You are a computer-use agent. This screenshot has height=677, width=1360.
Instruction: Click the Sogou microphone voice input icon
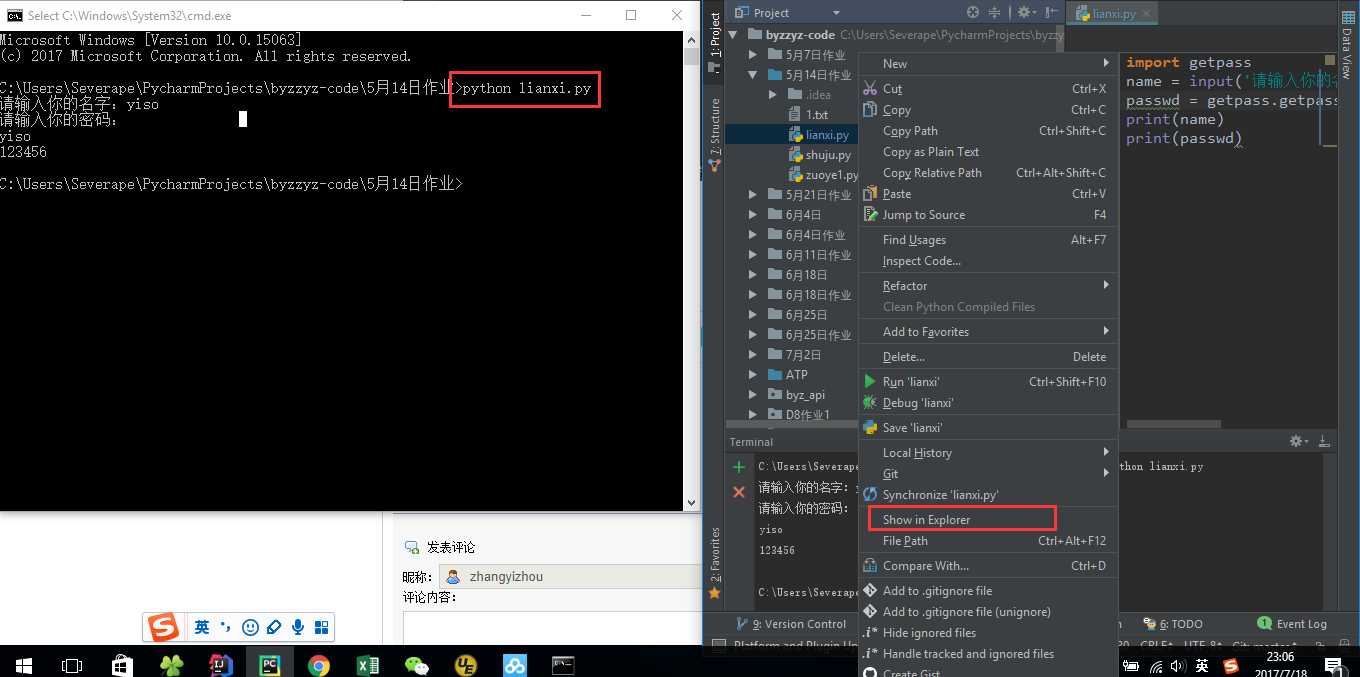point(298,628)
